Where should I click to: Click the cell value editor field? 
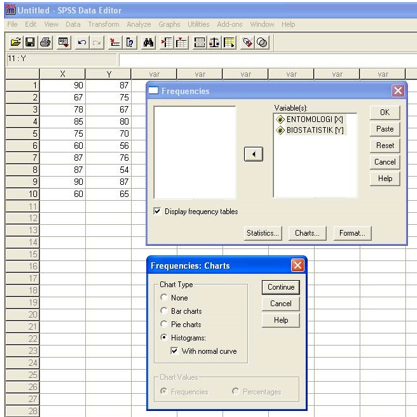click(268, 59)
